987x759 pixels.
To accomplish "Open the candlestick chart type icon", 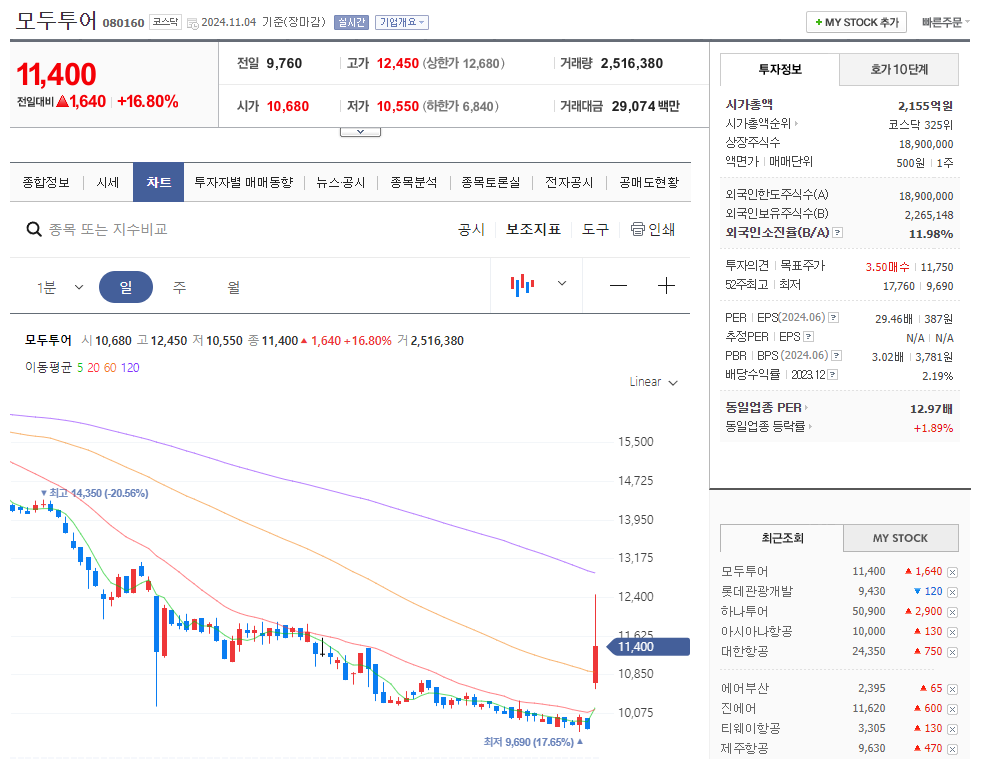I will tap(522, 285).
